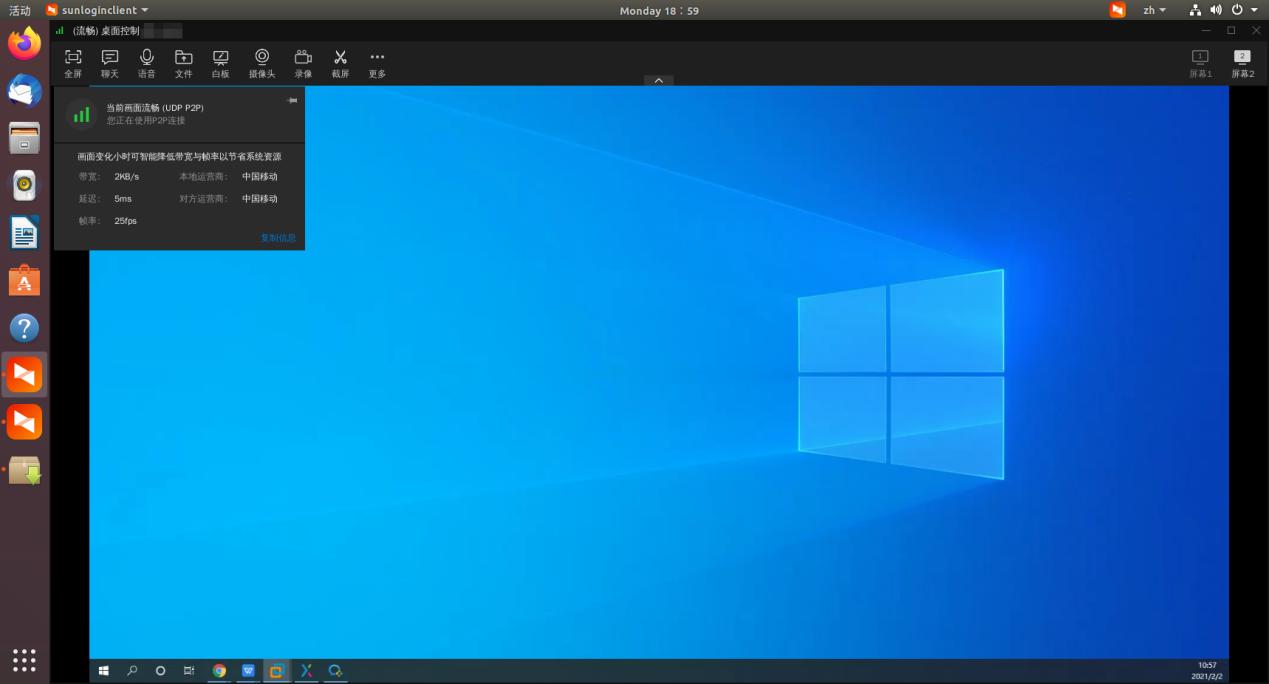The height and width of the screenshot is (684, 1269).
Task: Open LibreOffice Writer from the dock
Action: click(25, 233)
